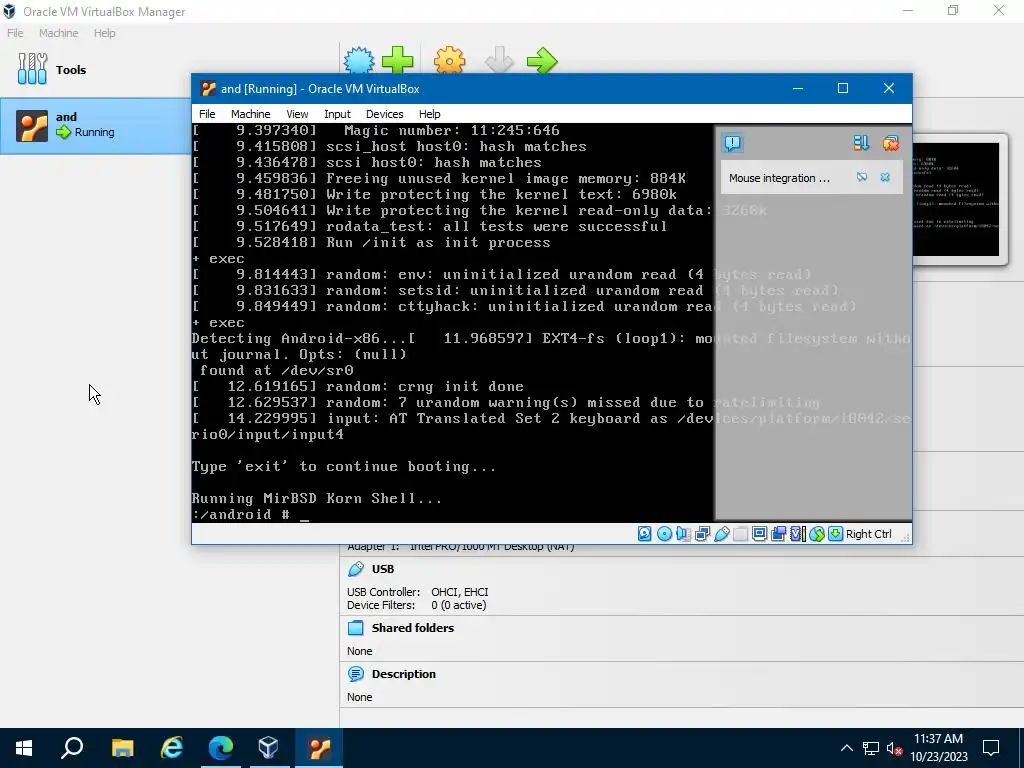Open the Help menu in the VM window
Viewport: 1024px width, 768px height.
pos(429,114)
